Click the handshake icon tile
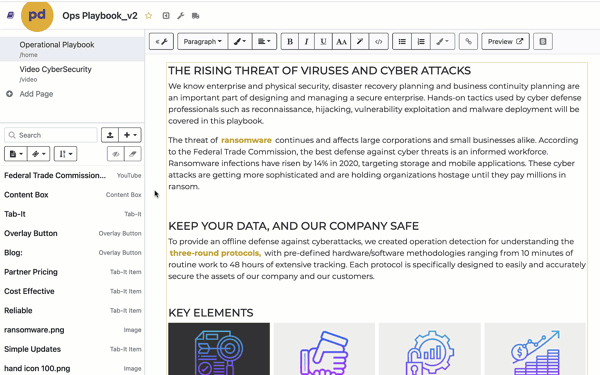Screen dimensions: 600x375 [324, 349]
